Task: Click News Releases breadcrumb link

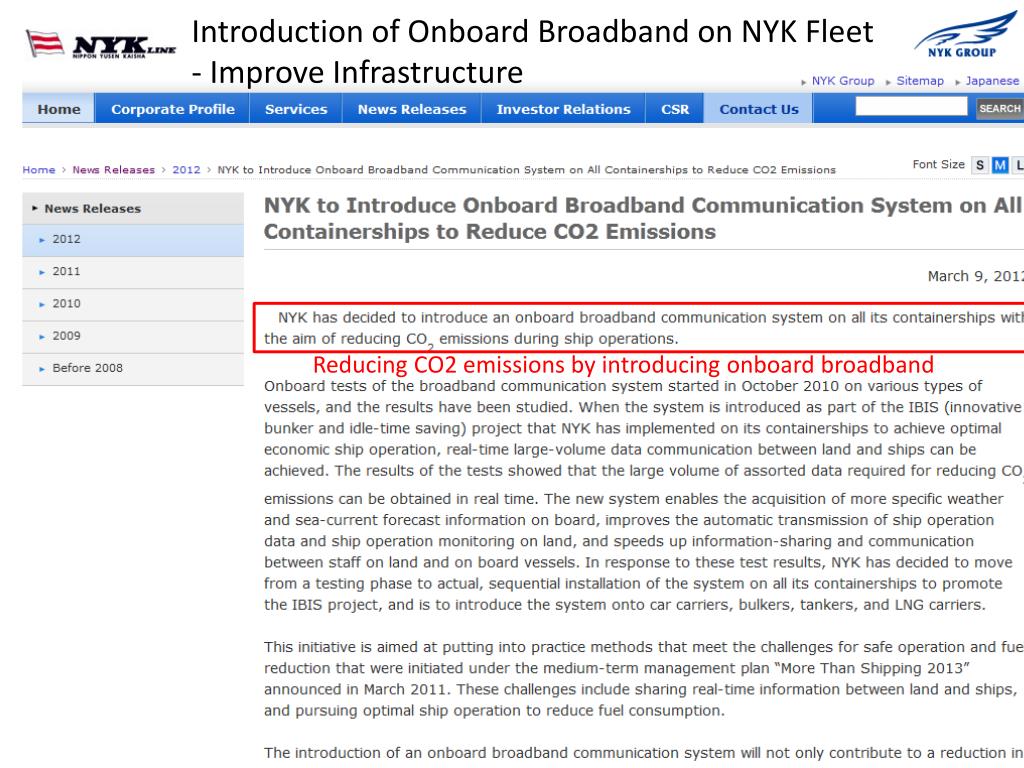Action: tap(114, 170)
